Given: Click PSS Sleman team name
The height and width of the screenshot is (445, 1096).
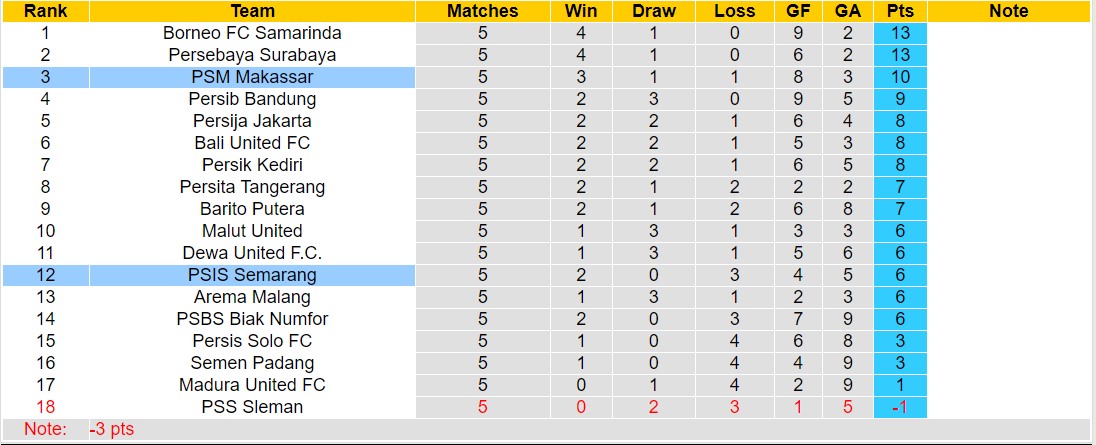Looking at the screenshot, I should click(252, 407).
